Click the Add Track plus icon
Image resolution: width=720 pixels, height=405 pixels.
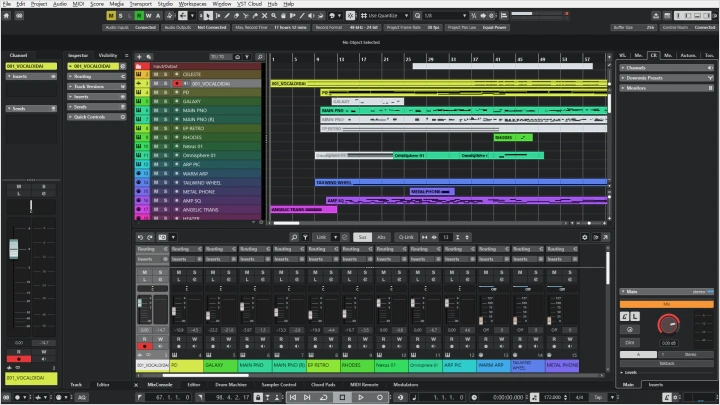click(x=140, y=57)
